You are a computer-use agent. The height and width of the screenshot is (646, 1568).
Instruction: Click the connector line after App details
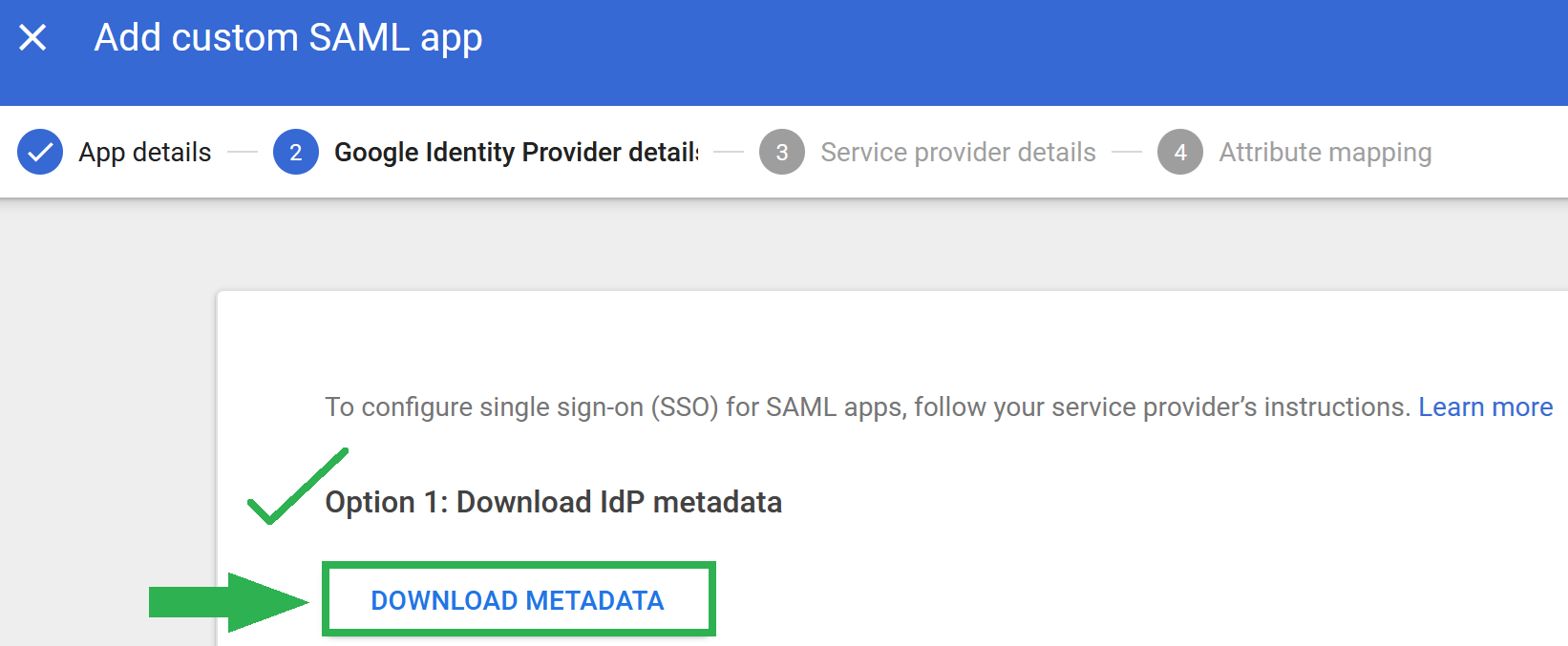(x=243, y=152)
